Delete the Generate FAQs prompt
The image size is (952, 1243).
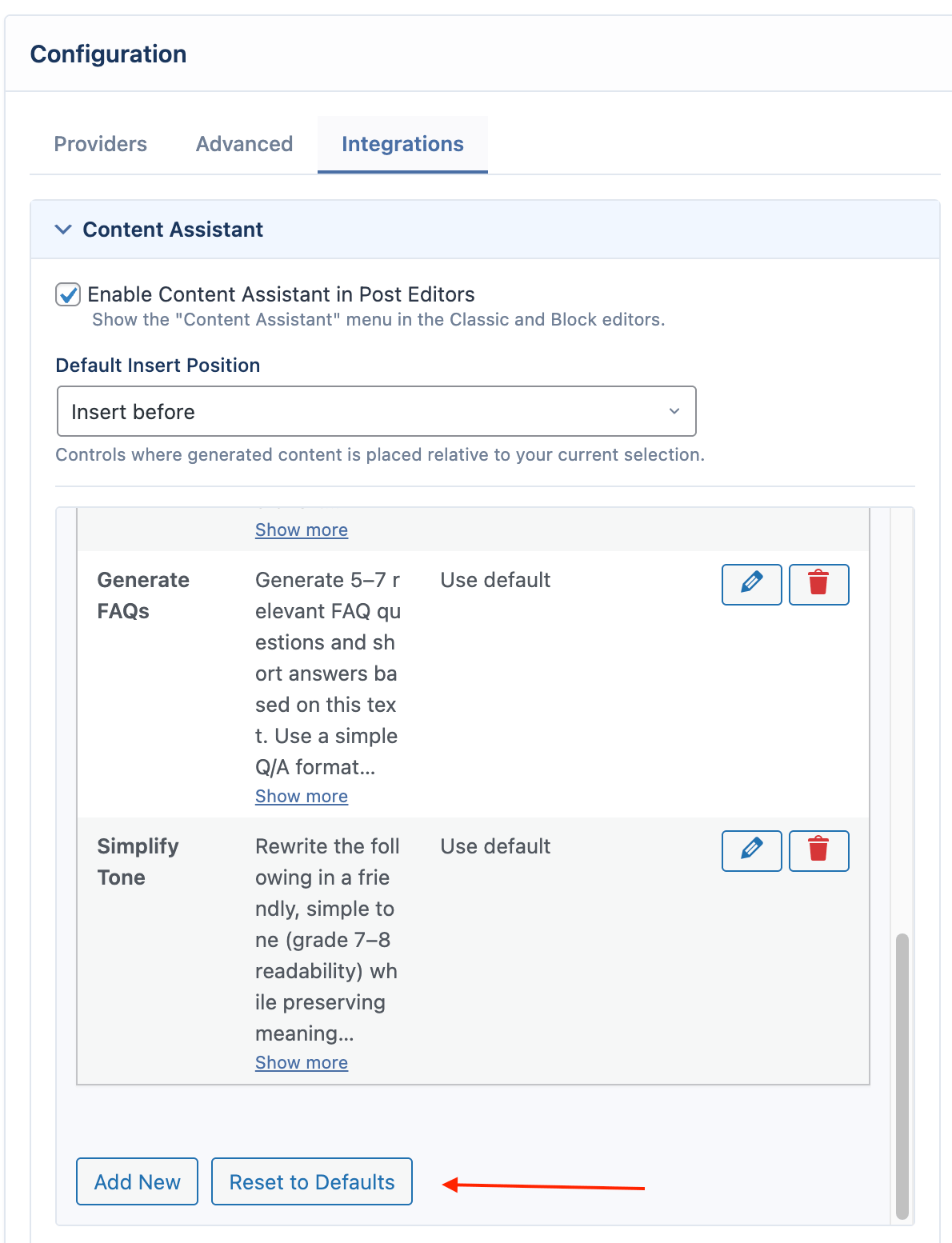(818, 584)
